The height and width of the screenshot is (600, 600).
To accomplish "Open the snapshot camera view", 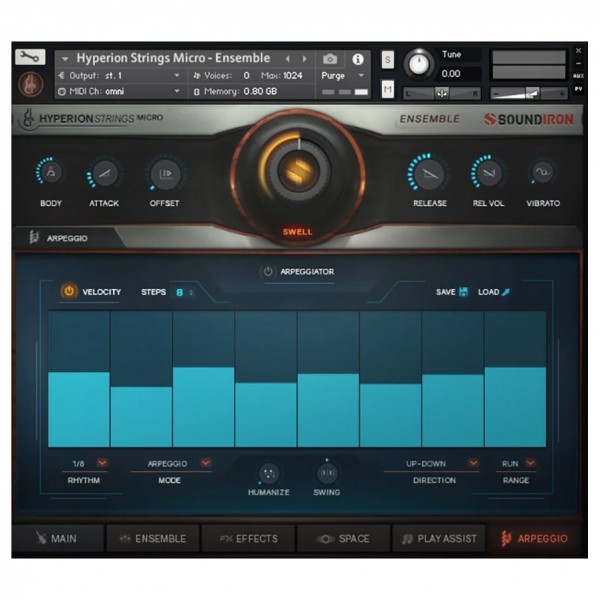I will pyautogui.click(x=330, y=59).
